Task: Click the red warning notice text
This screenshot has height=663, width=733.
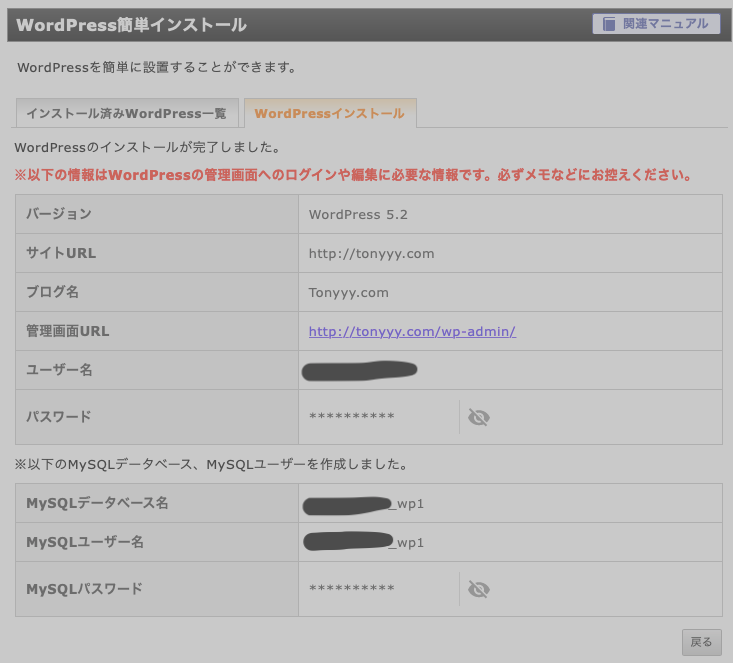Action: [353, 175]
